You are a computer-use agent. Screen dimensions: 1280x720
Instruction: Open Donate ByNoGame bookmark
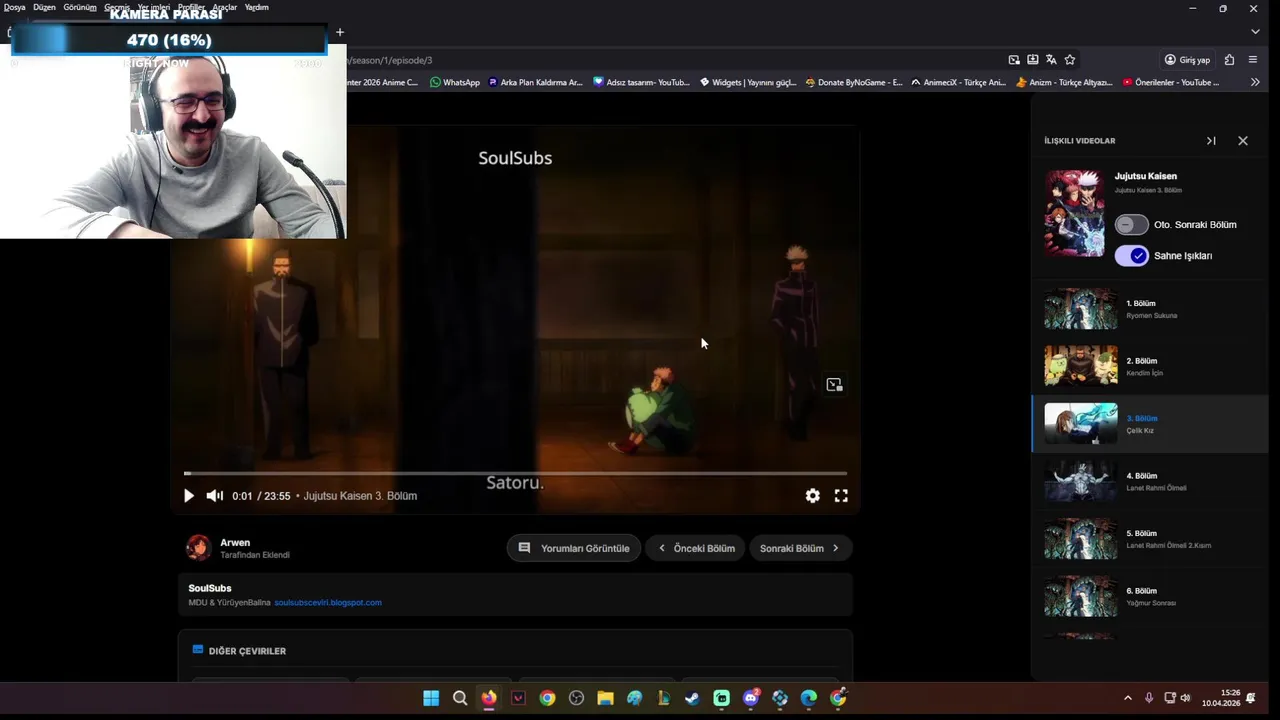853,82
